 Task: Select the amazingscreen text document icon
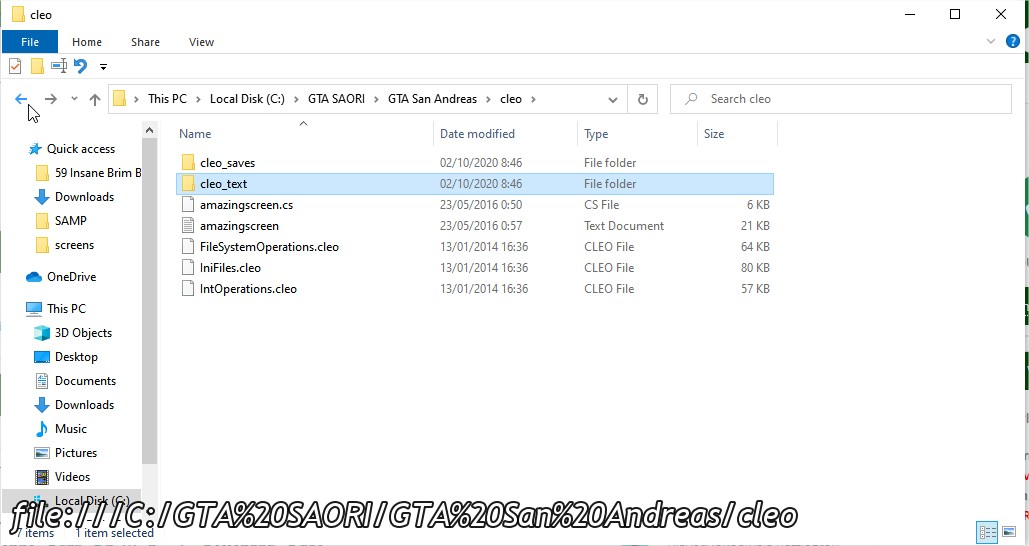pos(188,226)
